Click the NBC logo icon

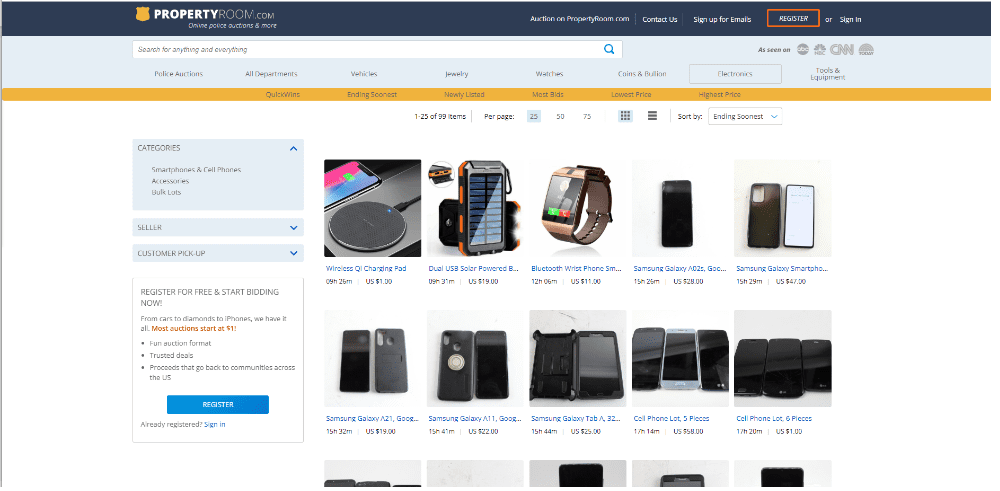click(820, 49)
